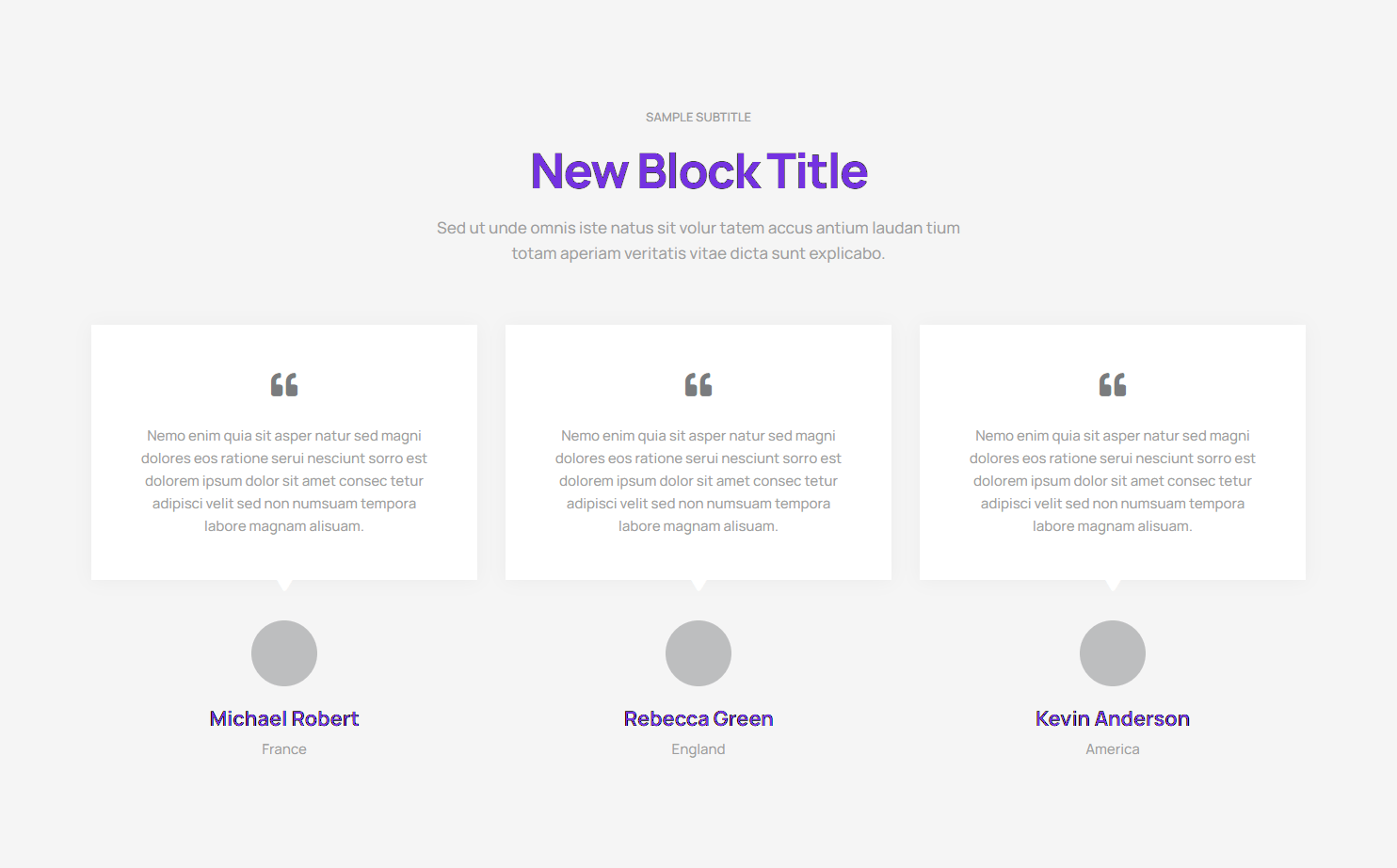The height and width of the screenshot is (868, 1397).
Task: Click the SAMPLE SUBTITLE text
Action: (x=698, y=118)
